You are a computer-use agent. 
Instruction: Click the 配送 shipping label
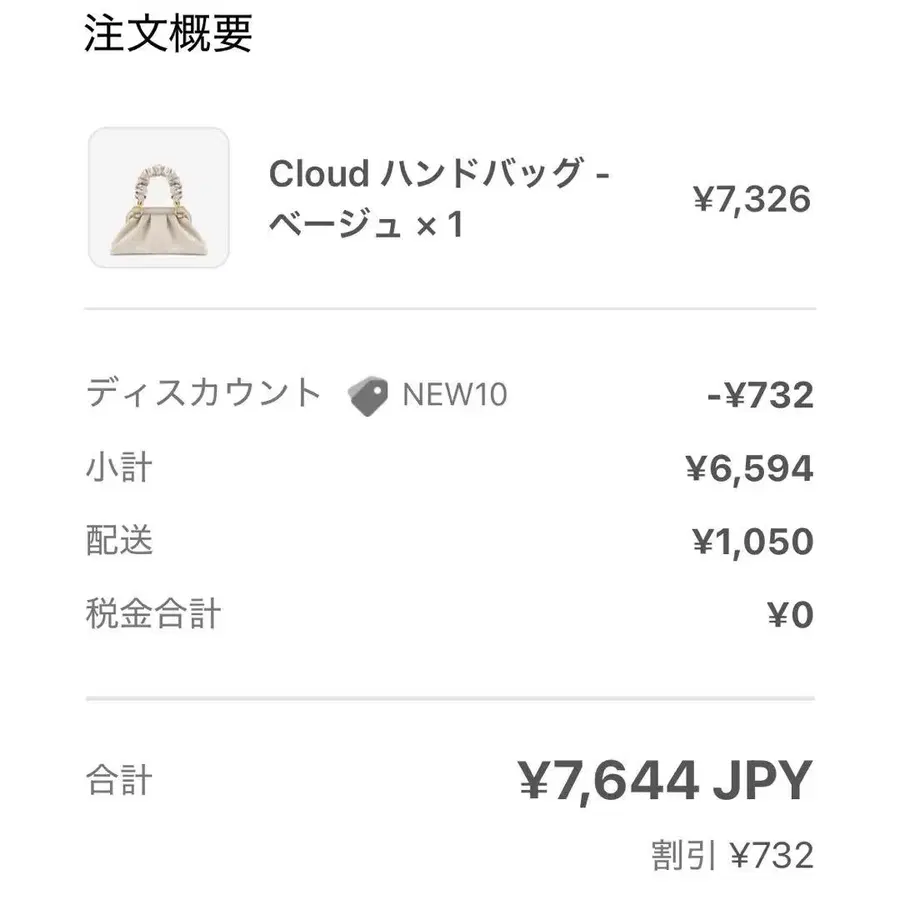tap(119, 540)
